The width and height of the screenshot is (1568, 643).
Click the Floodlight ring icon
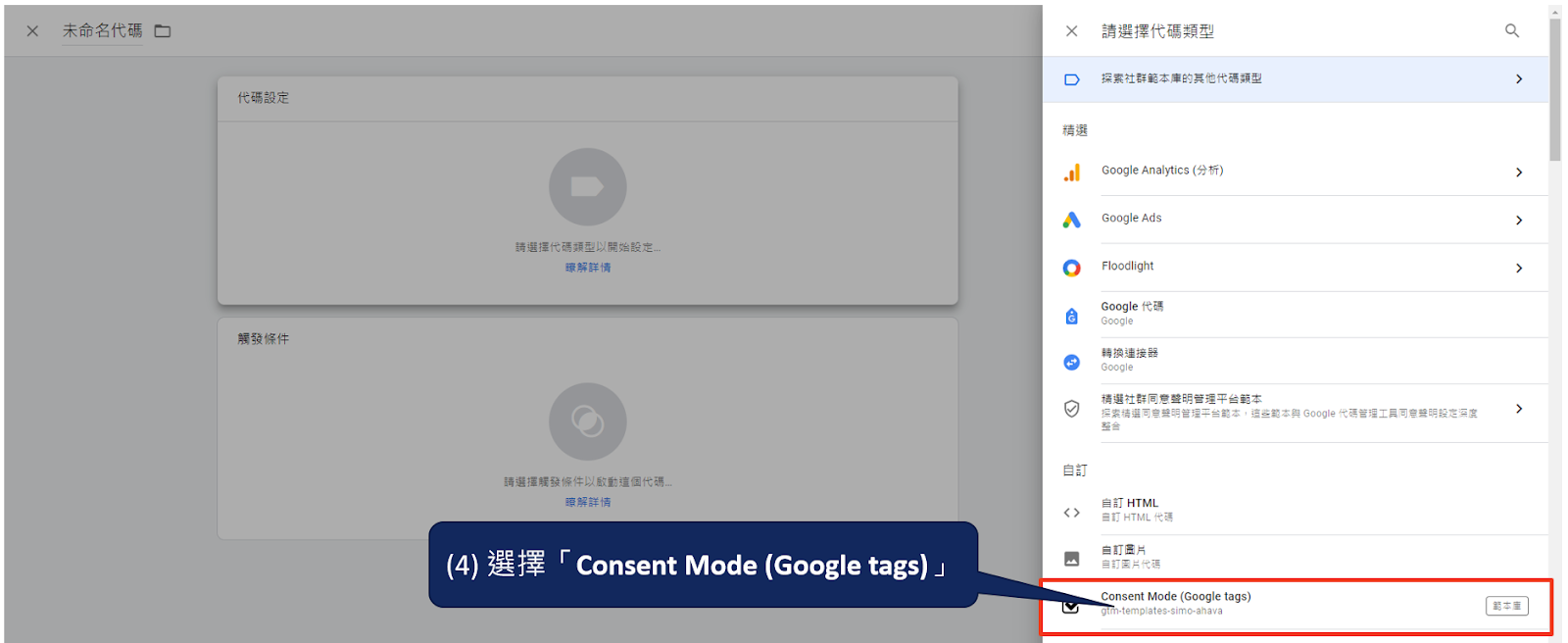(1072, 268)
